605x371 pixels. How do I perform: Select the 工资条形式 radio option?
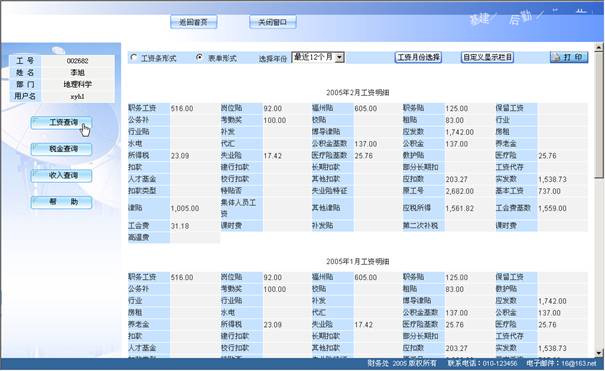pos(134,57)
